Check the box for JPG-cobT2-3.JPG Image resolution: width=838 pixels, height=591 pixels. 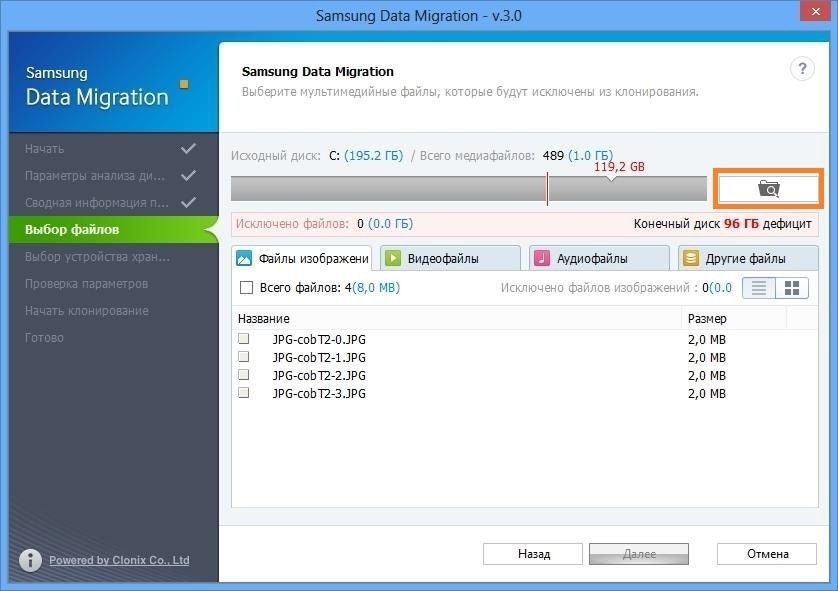click(x=244, y=393)
